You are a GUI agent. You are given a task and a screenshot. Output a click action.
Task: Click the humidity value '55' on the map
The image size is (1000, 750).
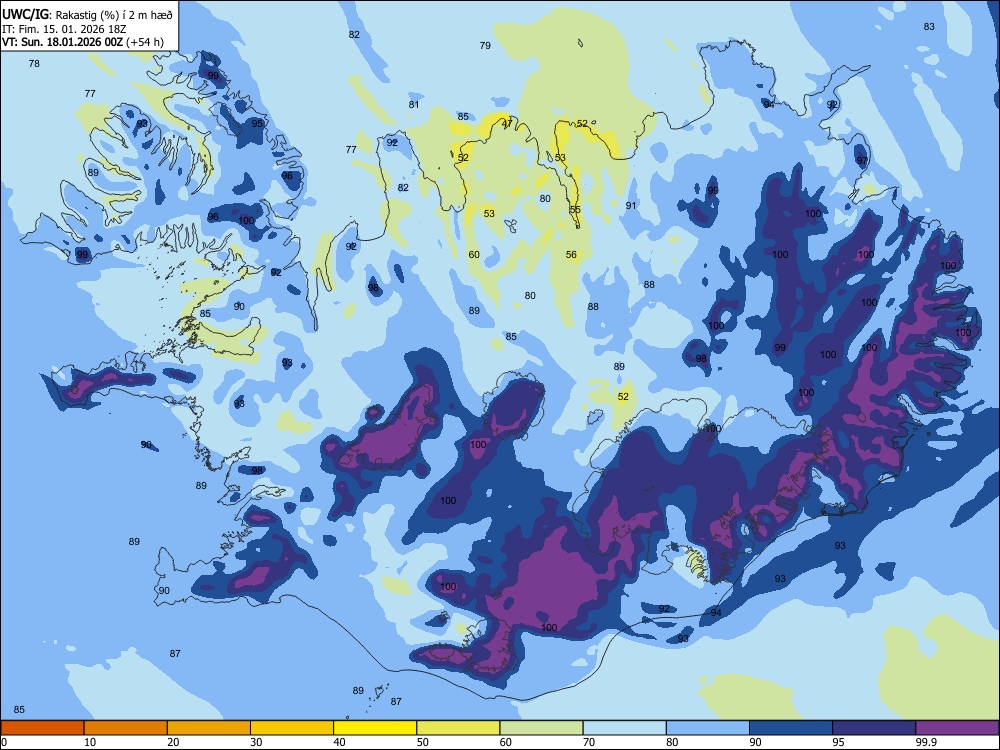[575, 209]
